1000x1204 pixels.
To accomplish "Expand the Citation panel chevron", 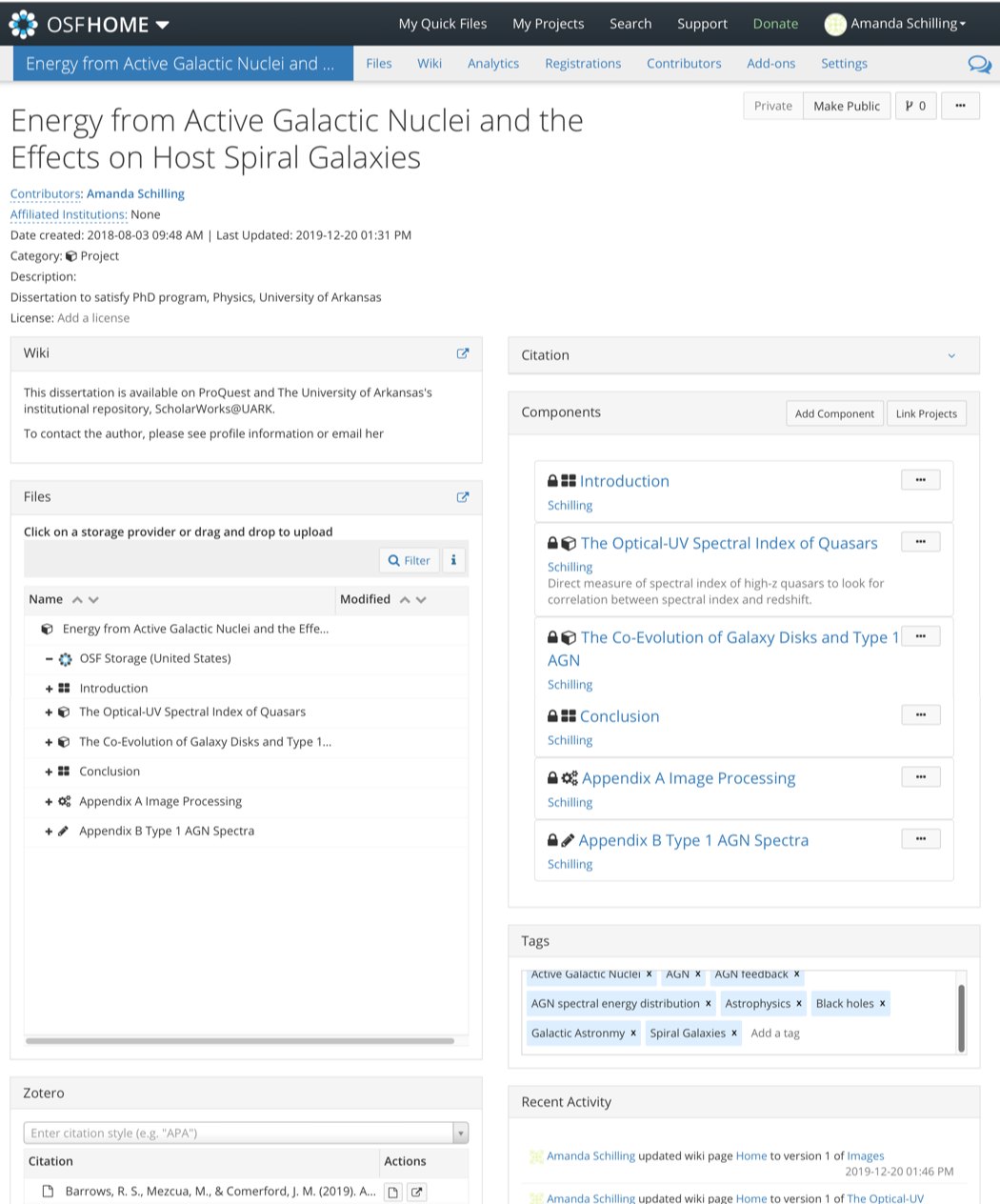I will [x=950, y=355].
